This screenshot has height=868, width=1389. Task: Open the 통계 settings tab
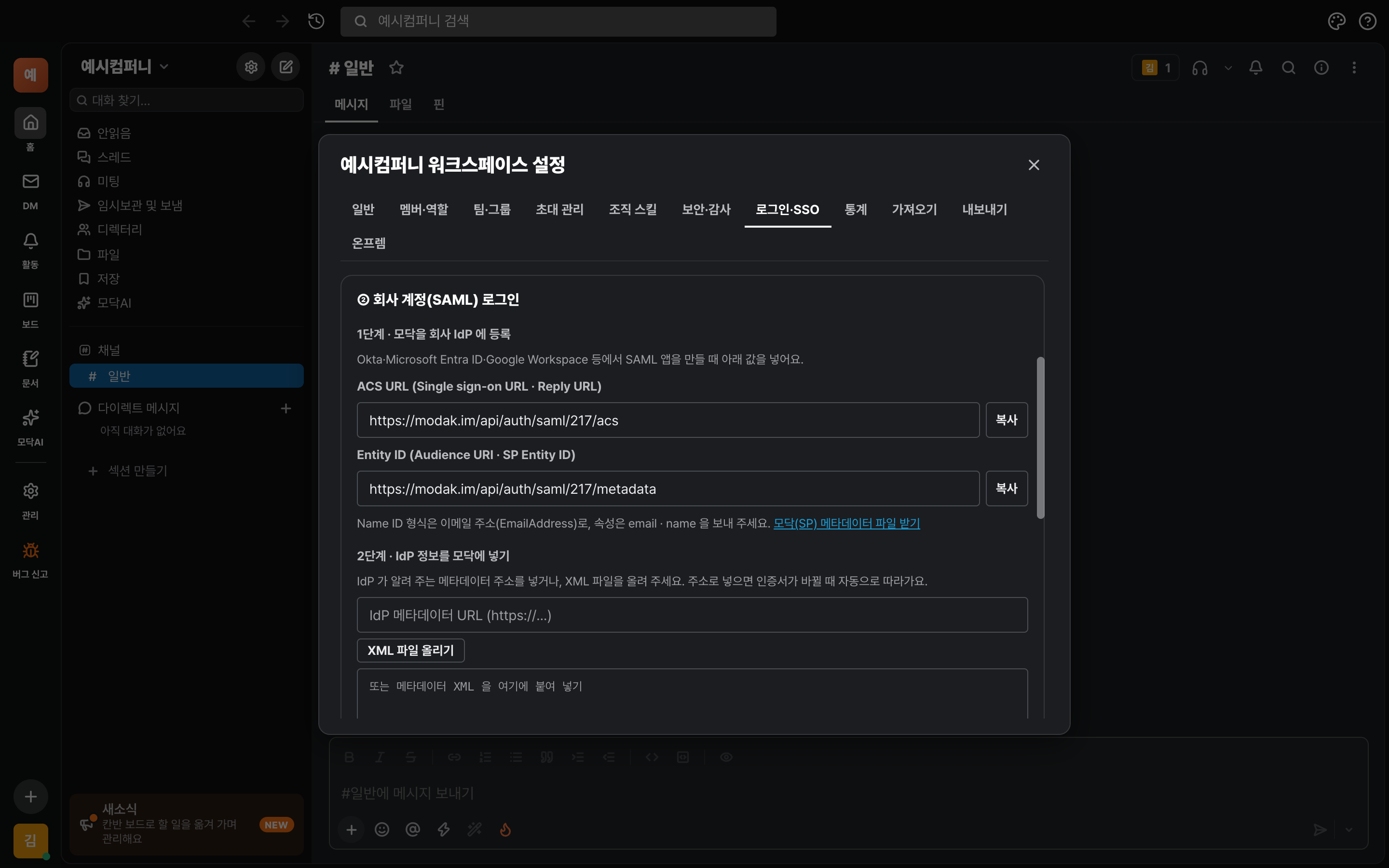coord(855,210)
